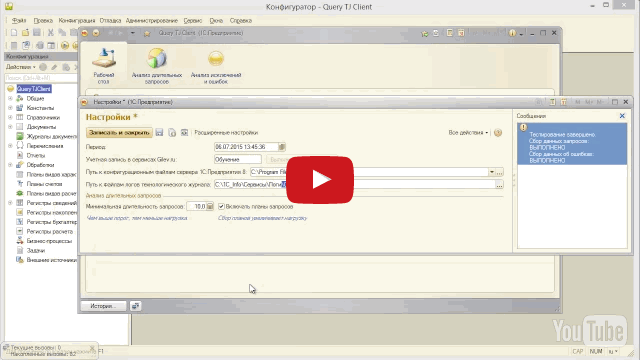Screen dimensions: 640x360
Task: Open dropdown of server config path field
Action: coord(492,172)
